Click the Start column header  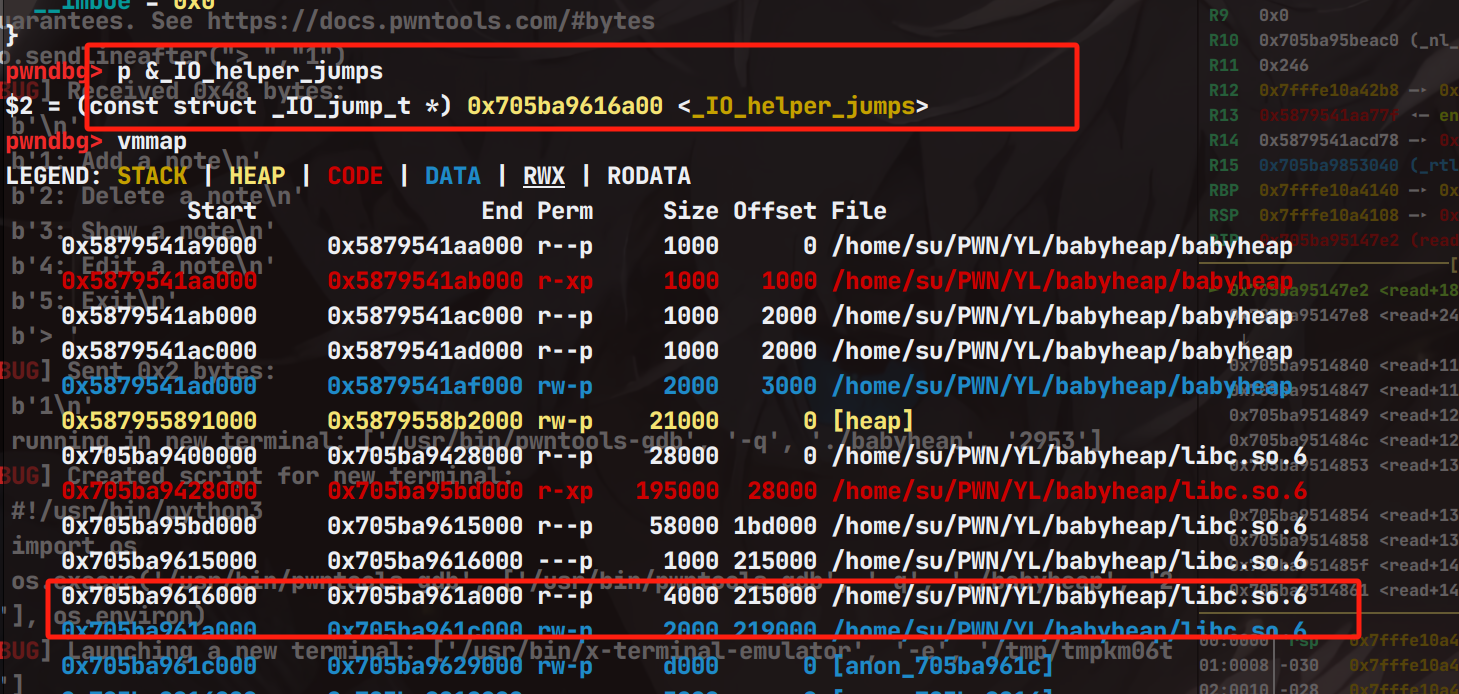(x=222, y=211)
